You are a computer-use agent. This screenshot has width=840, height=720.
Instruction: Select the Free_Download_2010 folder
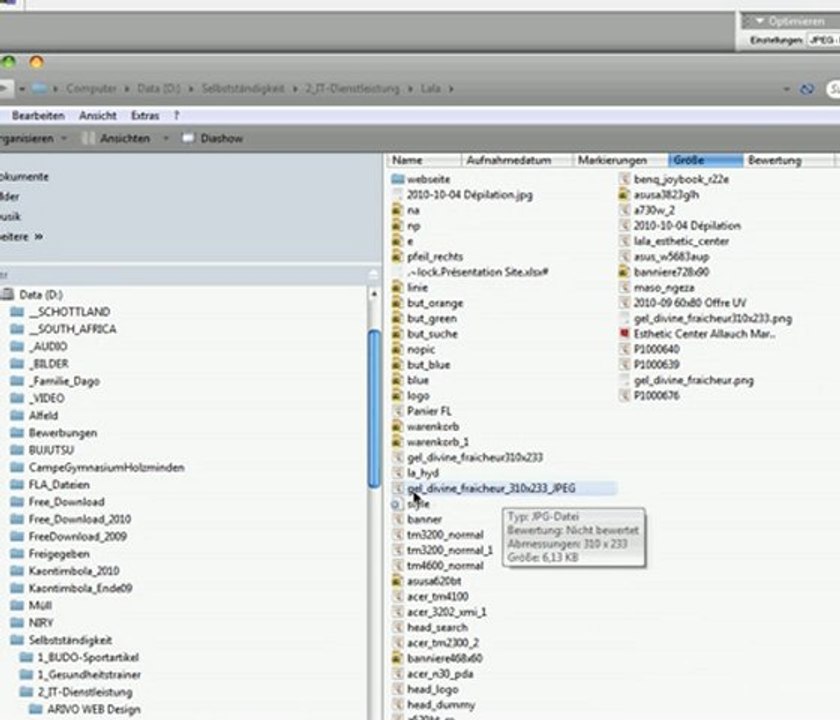(80, 519)
